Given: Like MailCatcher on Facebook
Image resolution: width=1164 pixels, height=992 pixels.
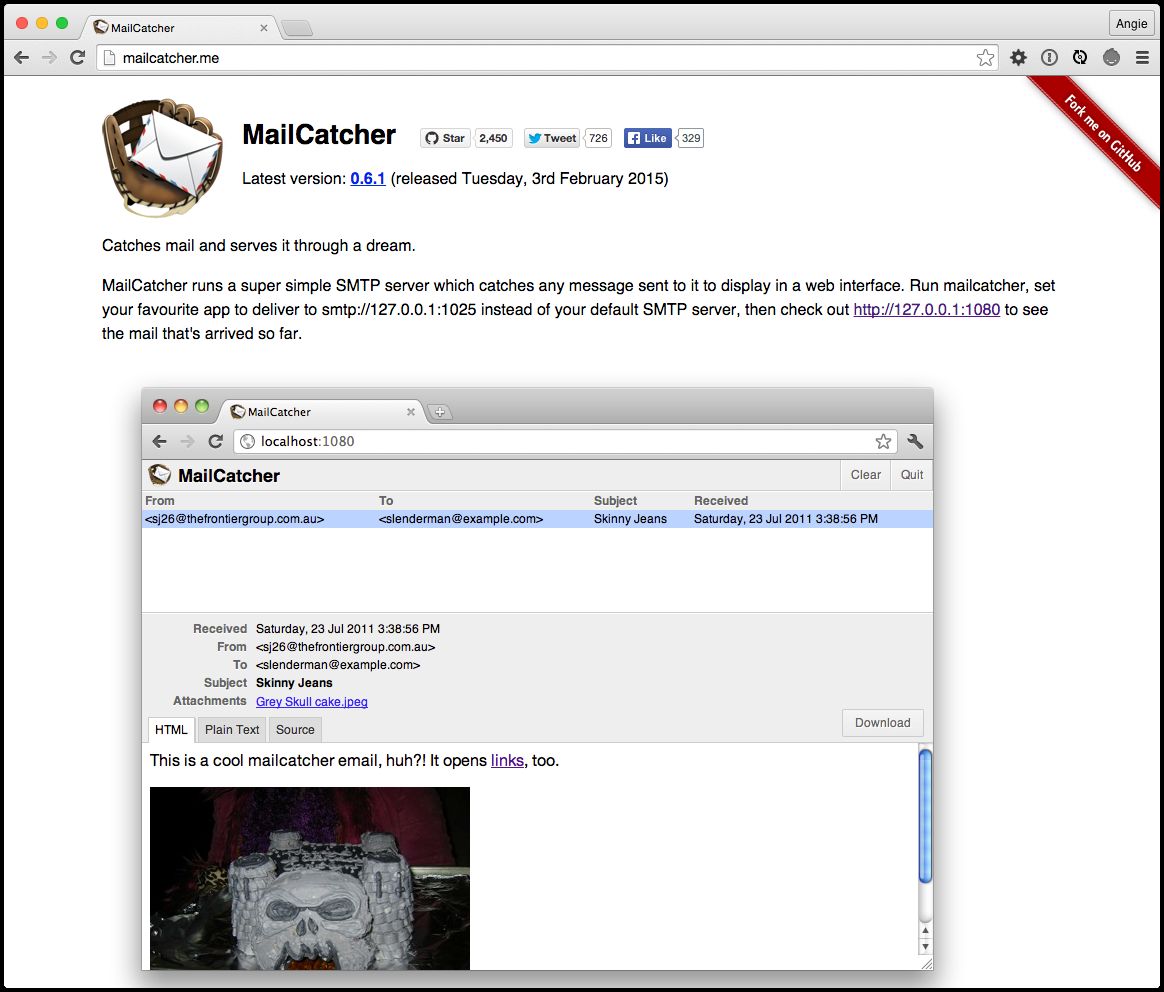Looking at the screenshot, I should pyautogui.click(x=647, y=138).
